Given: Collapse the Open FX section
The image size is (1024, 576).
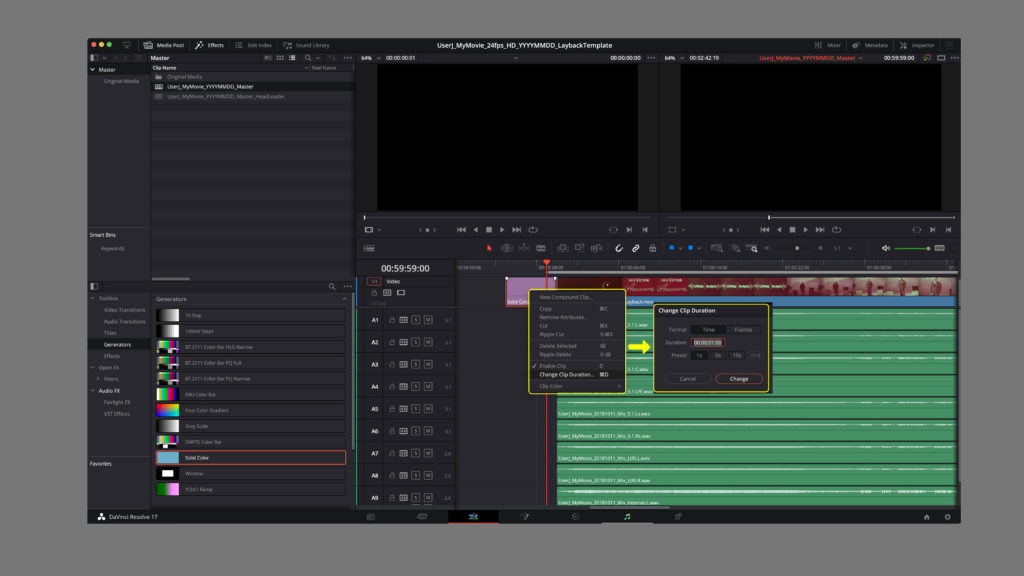Looking at the screenshot, I should (x=93, y=368).
